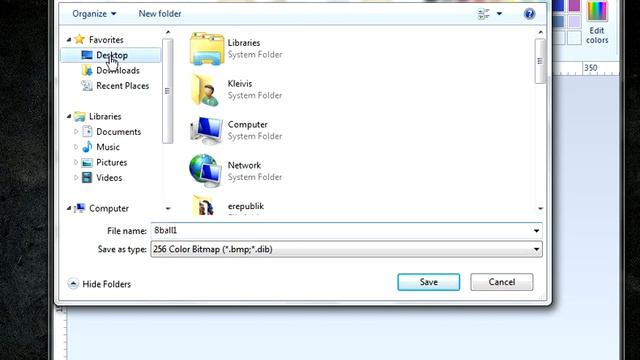Expand the Pictures library
Image resolution: width=640 pixels, height=360 pixels.
tap(76, 162)
